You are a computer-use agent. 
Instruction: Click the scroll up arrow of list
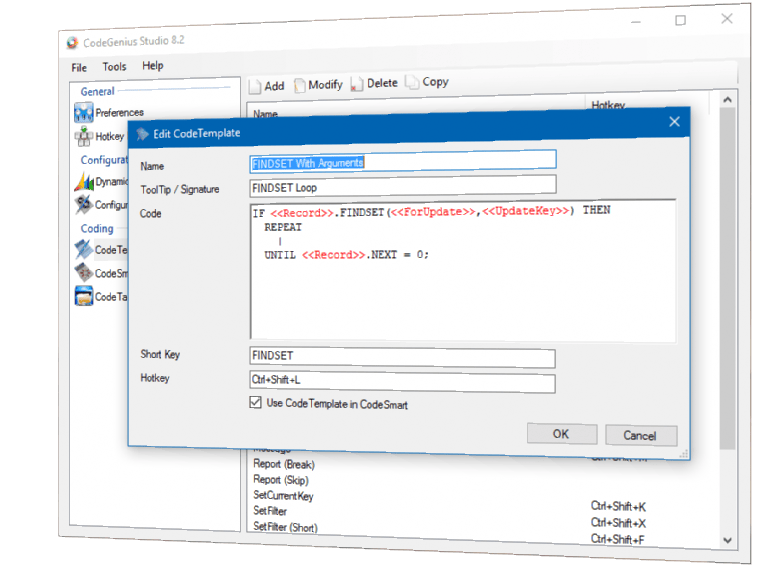[728, 100]
